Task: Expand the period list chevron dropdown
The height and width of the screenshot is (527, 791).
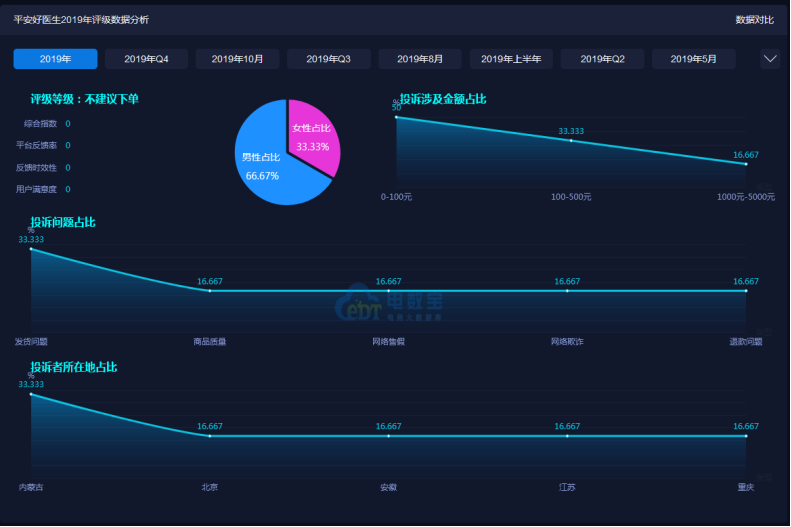Action: 770,59
